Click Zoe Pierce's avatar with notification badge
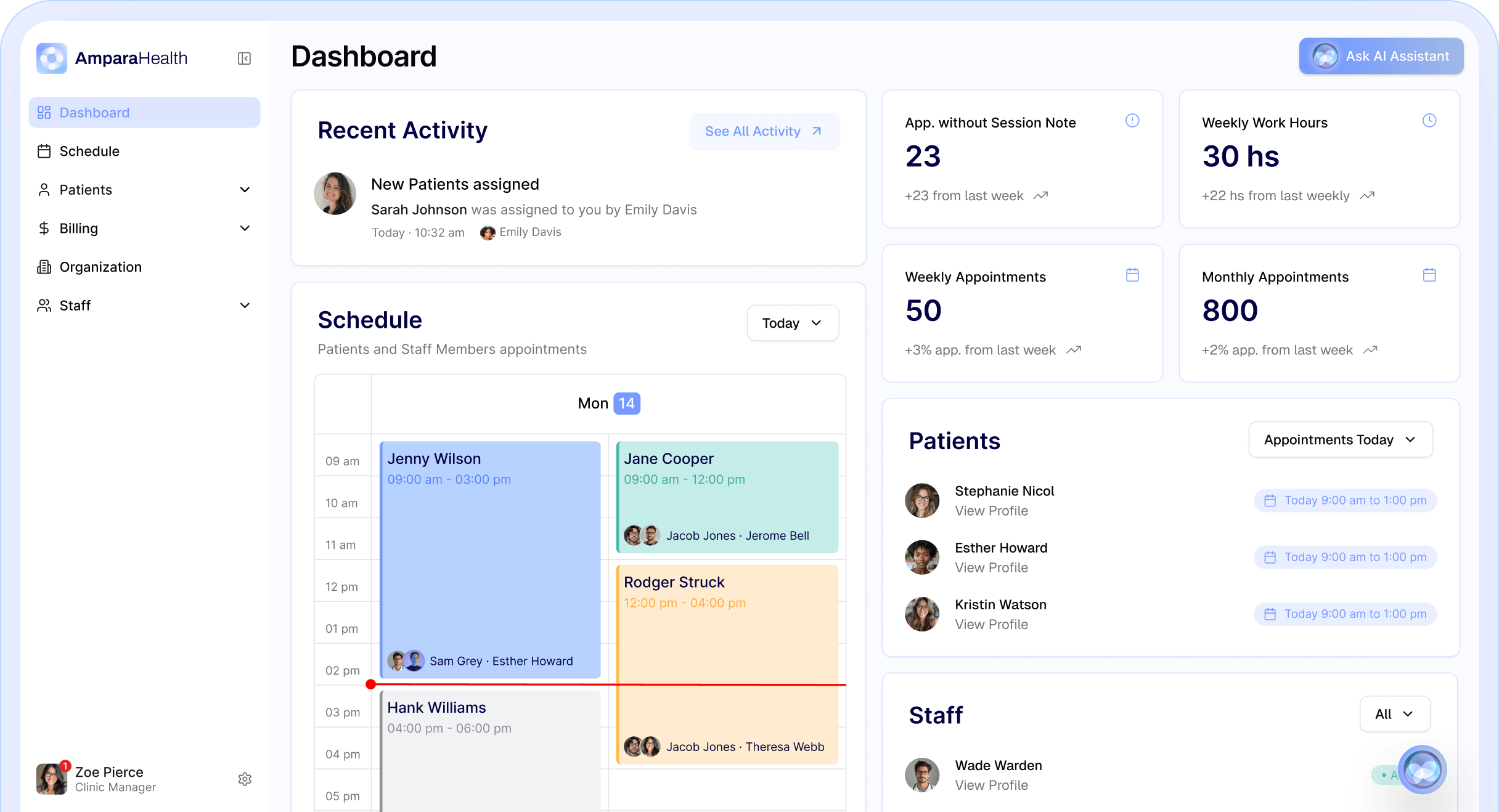Viewport: 1499px width, 812px height. click(52, 779)
